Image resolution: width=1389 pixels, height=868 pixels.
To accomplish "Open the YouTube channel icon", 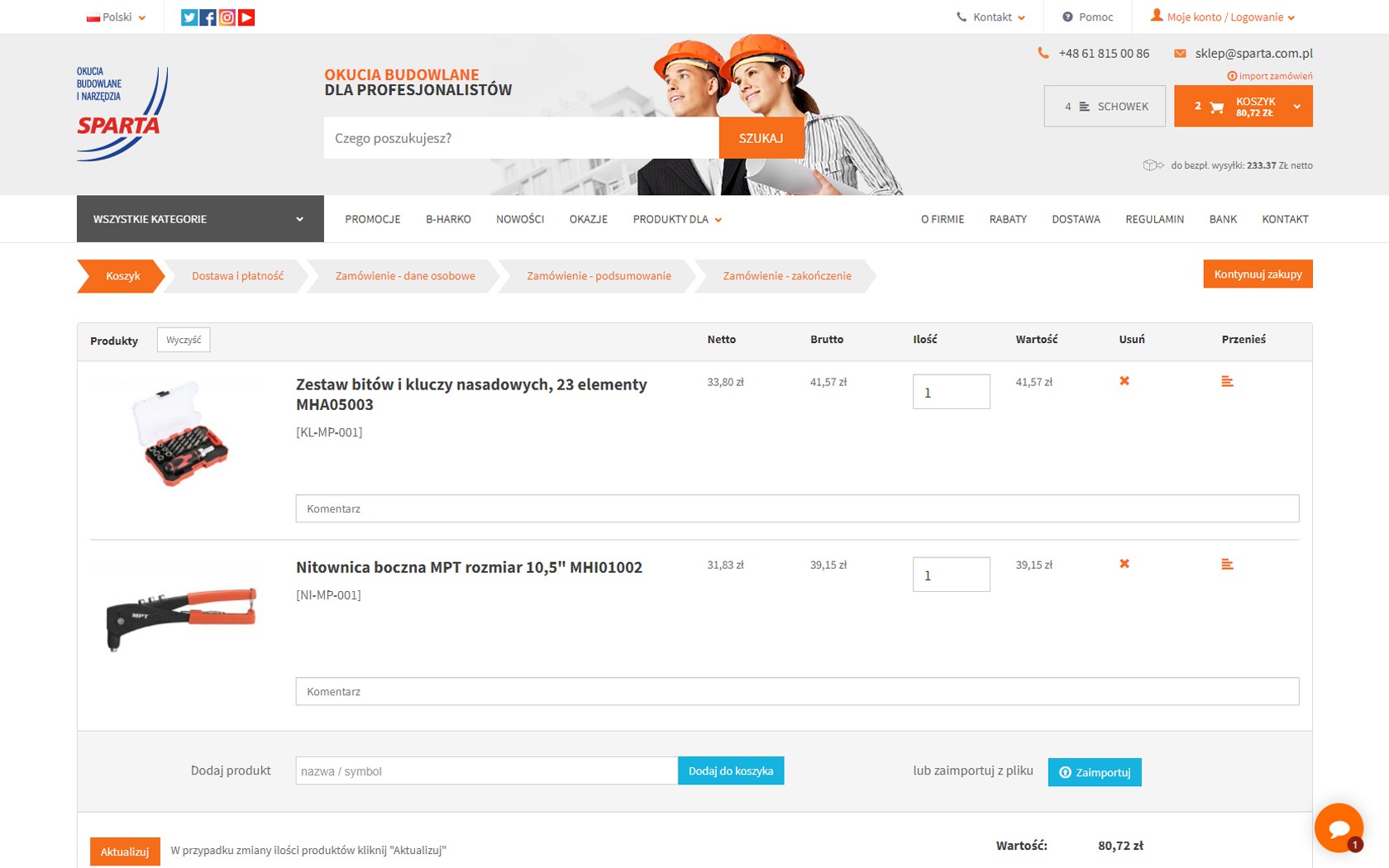I will point(246,17).
